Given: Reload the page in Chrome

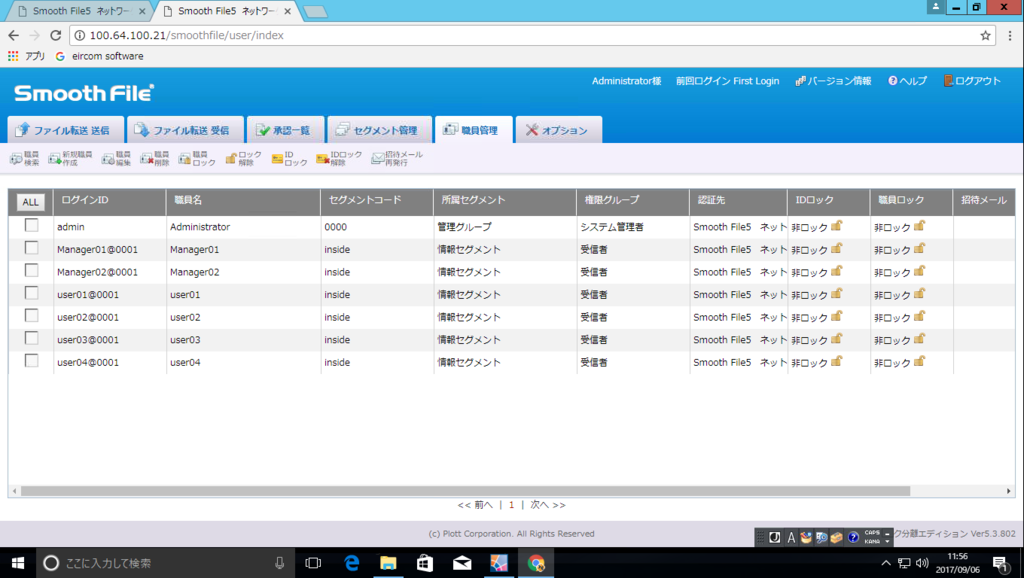Looking at the screenshot, I should [x=56, y=35].
